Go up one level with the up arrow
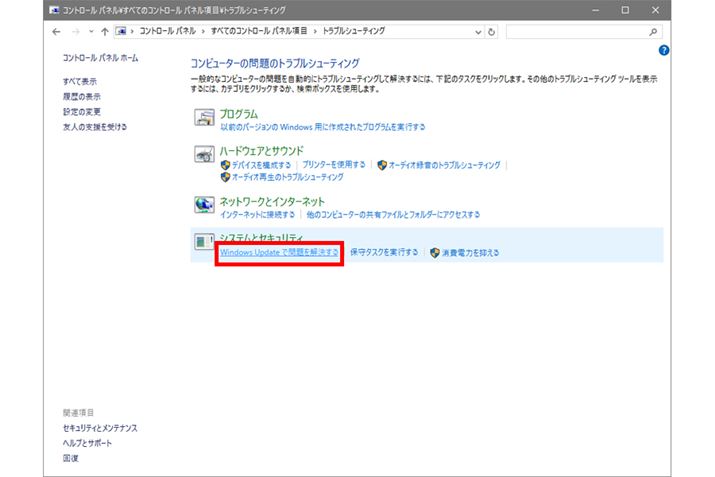This screenshot has height=477, width=715. (104, 31)
